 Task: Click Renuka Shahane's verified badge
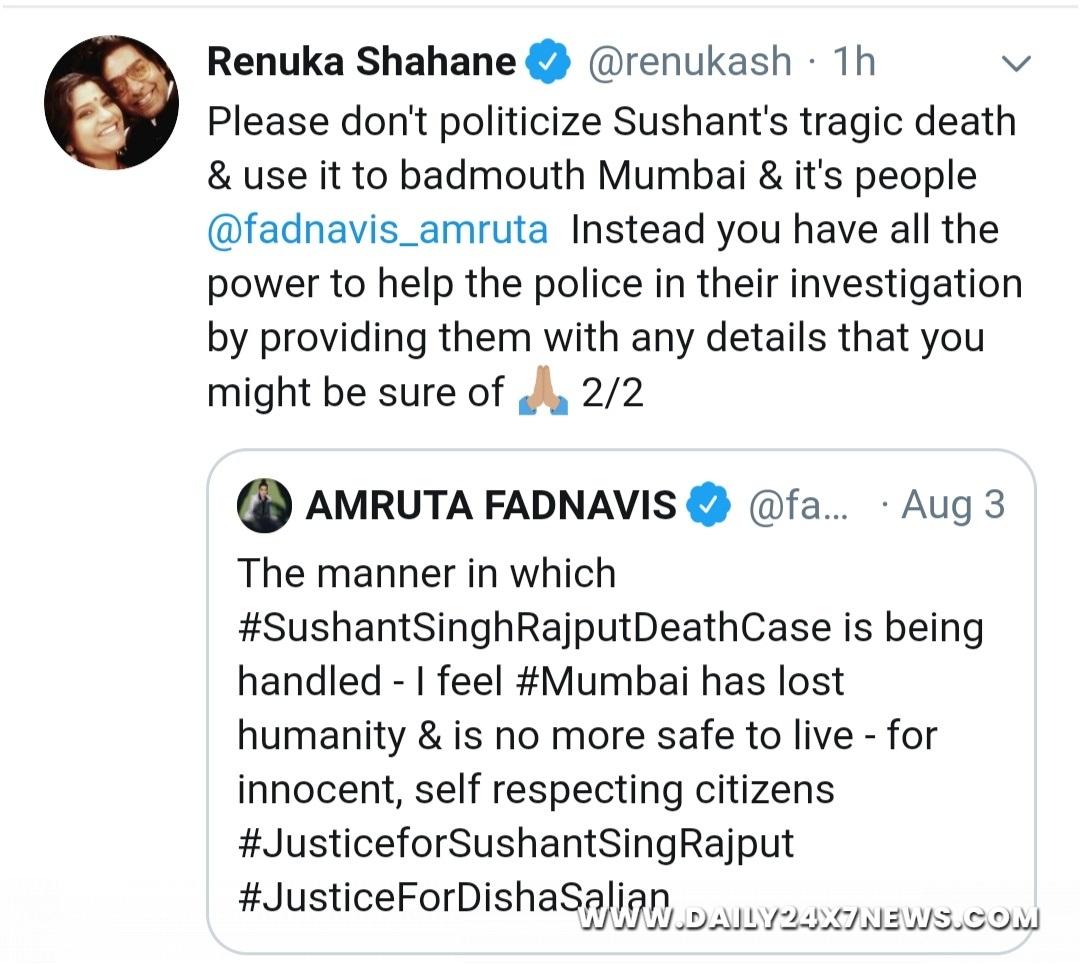(548, 62)
